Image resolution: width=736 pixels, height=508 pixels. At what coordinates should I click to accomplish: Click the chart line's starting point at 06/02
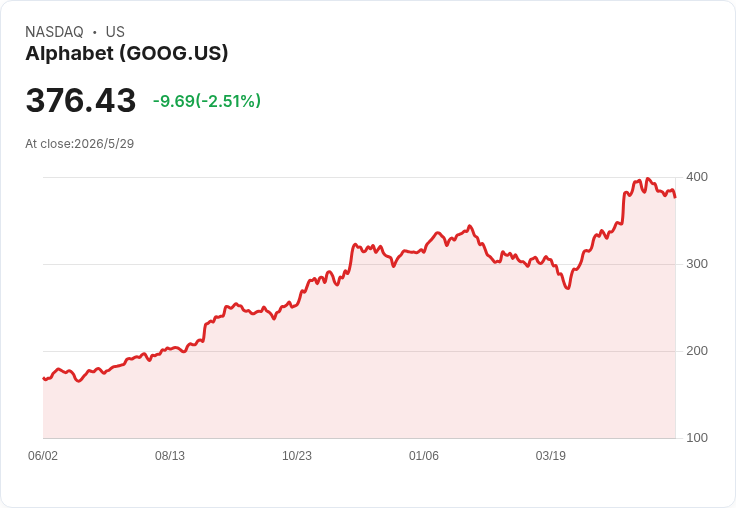coord(44,378)
